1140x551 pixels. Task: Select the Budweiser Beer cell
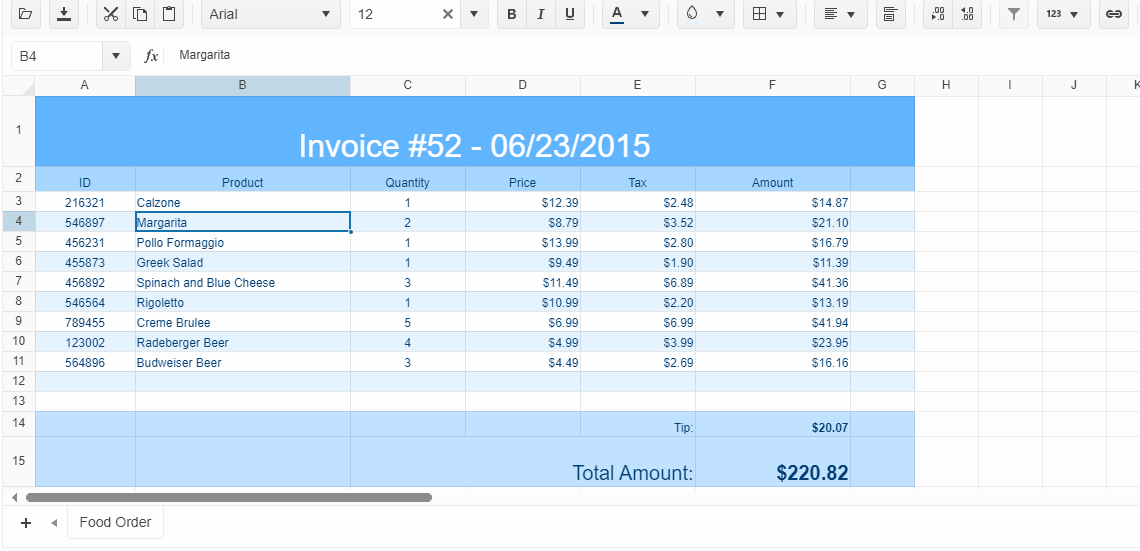pyautogui.click(x=243, y=362)
